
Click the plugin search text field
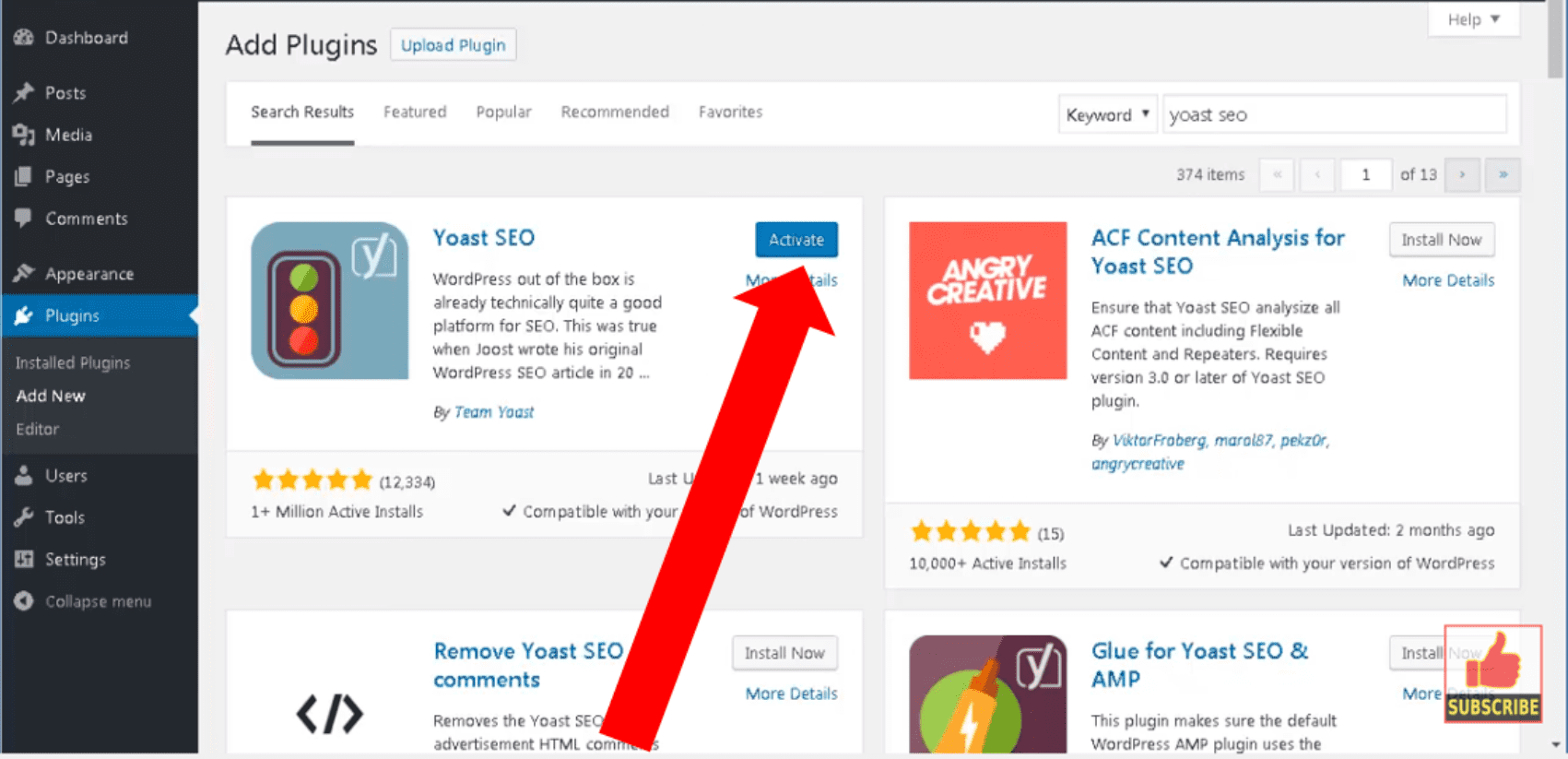click(x=1334, y=115)
